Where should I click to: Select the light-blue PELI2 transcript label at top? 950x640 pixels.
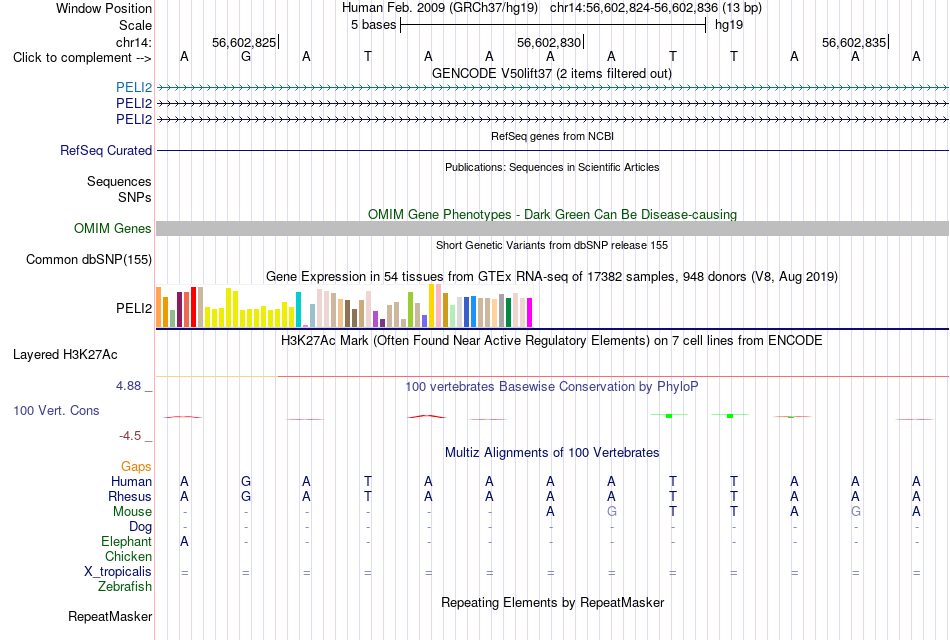[134, 87]
